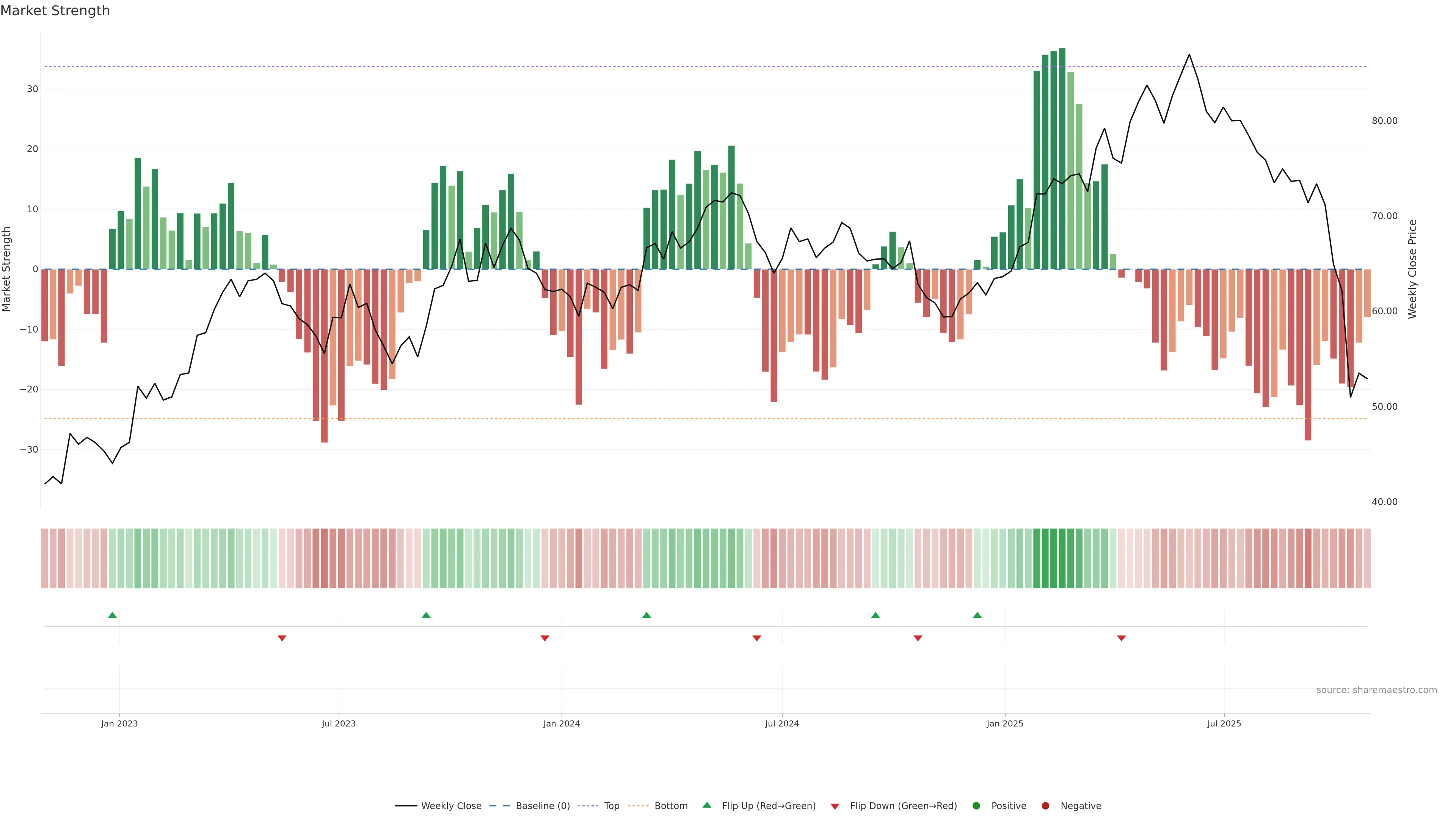Click the green flip-up marker before Jan 2023
1456x819 pixels.
(113, 615)
